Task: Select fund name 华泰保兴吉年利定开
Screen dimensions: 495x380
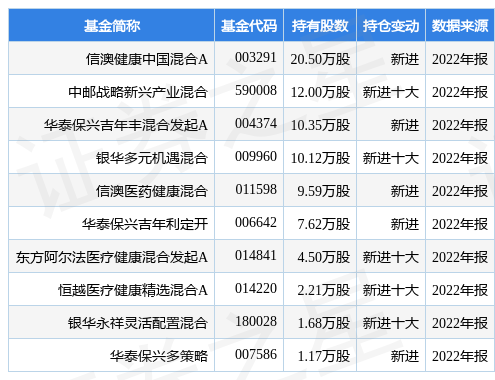Action: (145, 224)
